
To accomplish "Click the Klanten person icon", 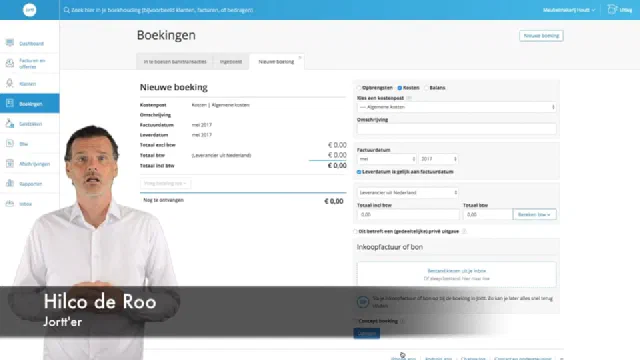I will 10,83.
